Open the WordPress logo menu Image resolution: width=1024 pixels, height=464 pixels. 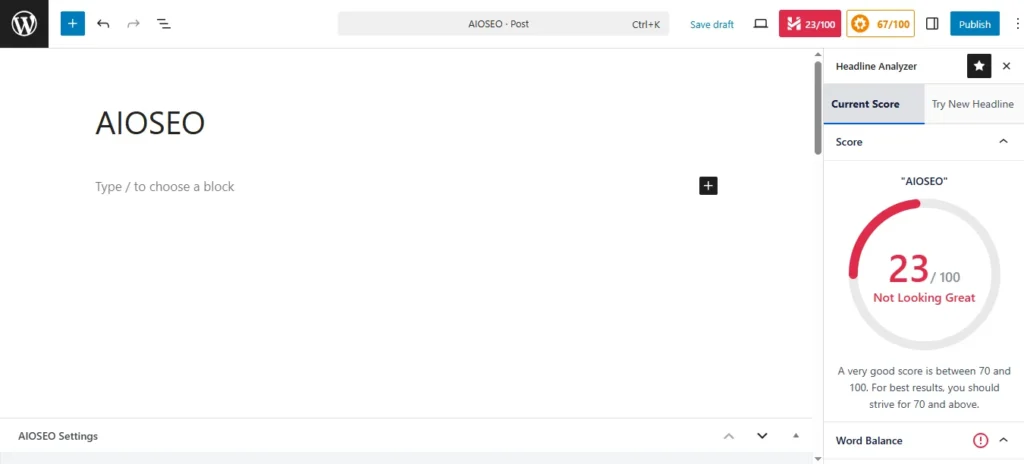pyautogui.click(x=24, y=24)
